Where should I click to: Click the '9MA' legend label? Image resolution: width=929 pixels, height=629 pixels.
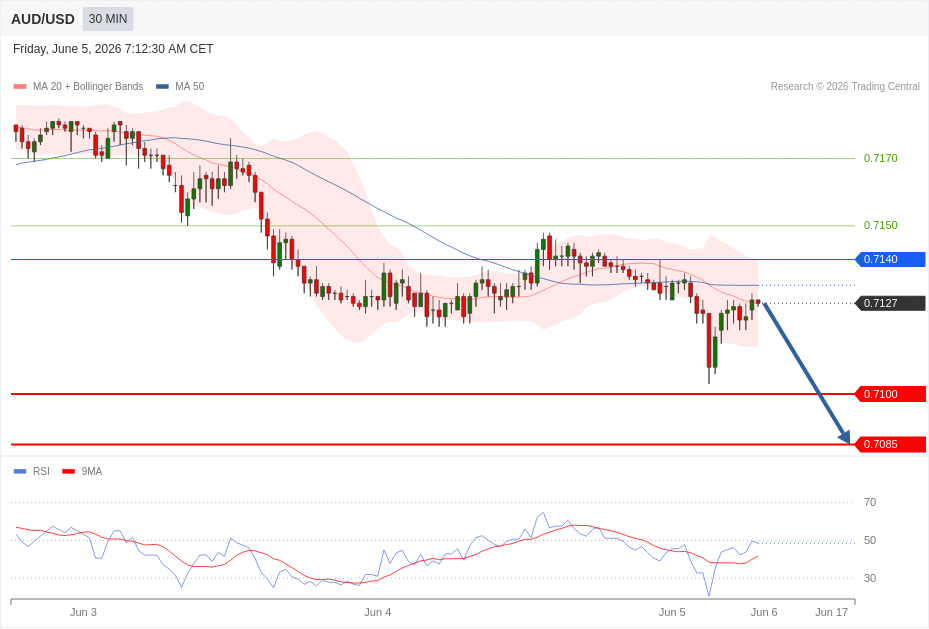(92, 471)
